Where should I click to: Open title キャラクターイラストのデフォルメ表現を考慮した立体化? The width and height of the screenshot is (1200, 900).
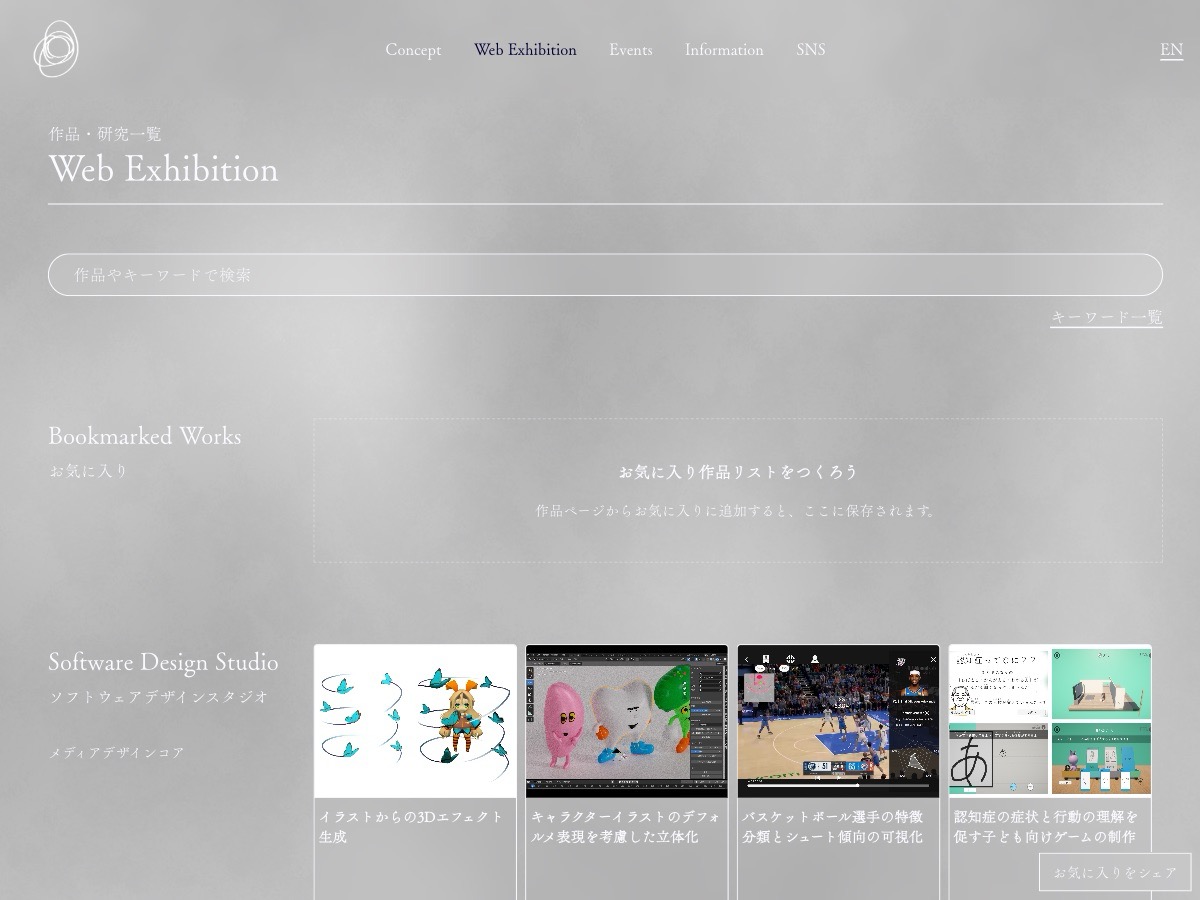click(625, 827)
